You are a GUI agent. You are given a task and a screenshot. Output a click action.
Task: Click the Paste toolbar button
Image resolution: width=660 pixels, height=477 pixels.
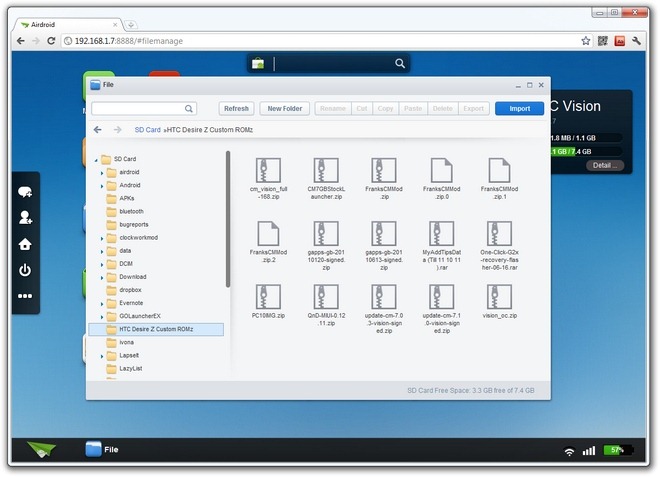[413, 109]
